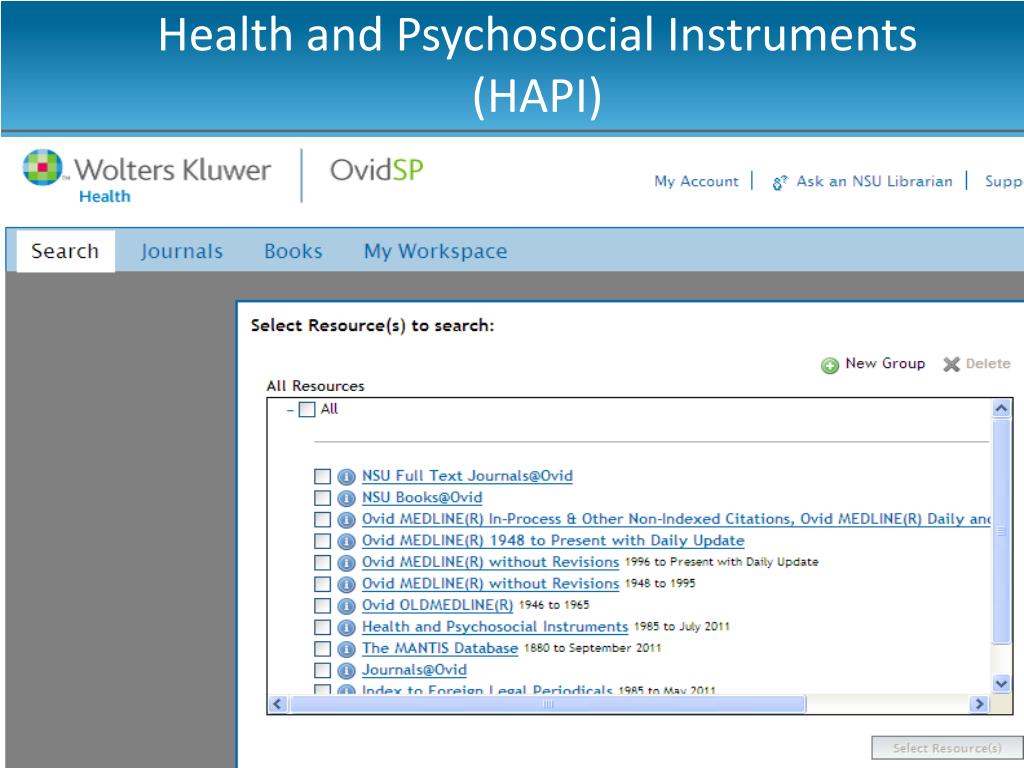Open the Books tab
The height and width of the screenshot is (768, 1024).
293,251
